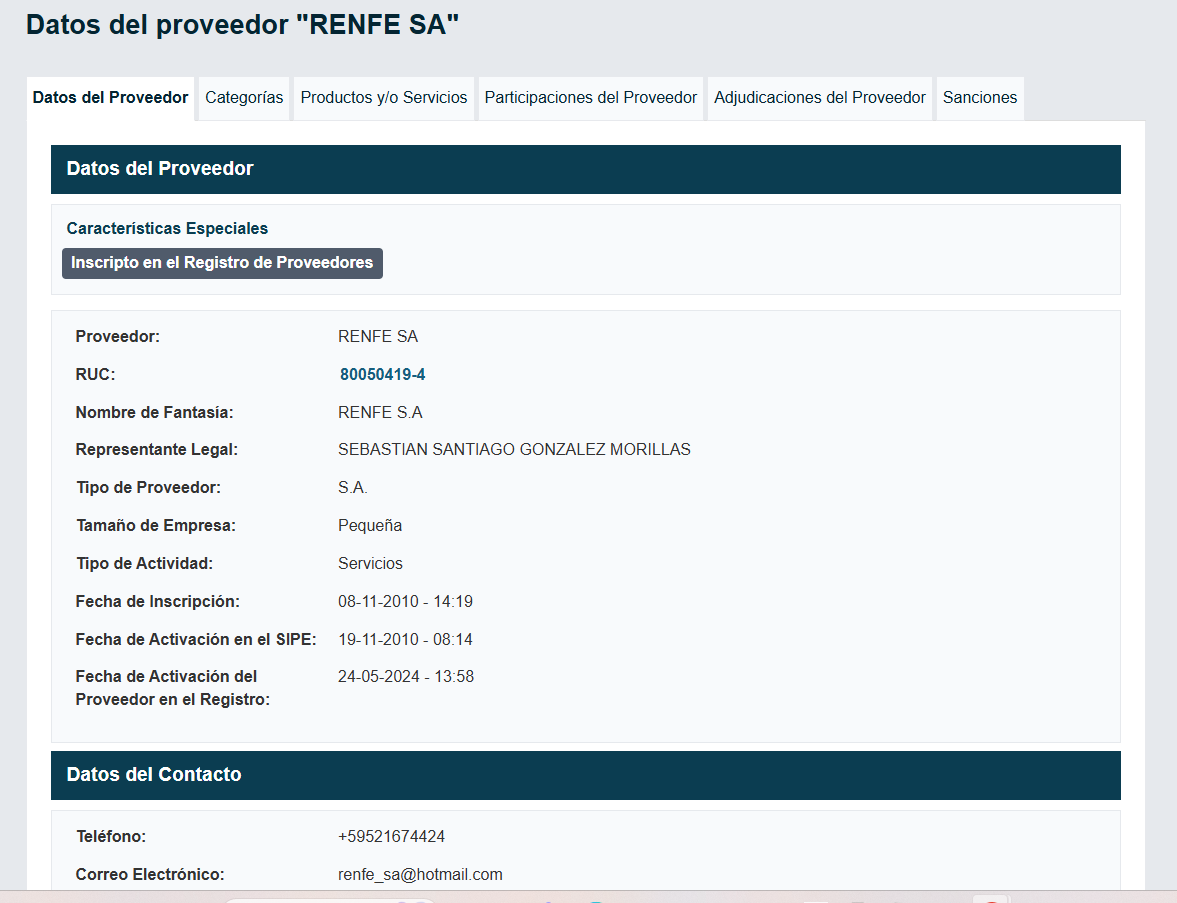Screen dimensions: 1177x903
Task: Select the Nombre de Fantasía value RENFE S.A
Action: (x=380, y=412)
